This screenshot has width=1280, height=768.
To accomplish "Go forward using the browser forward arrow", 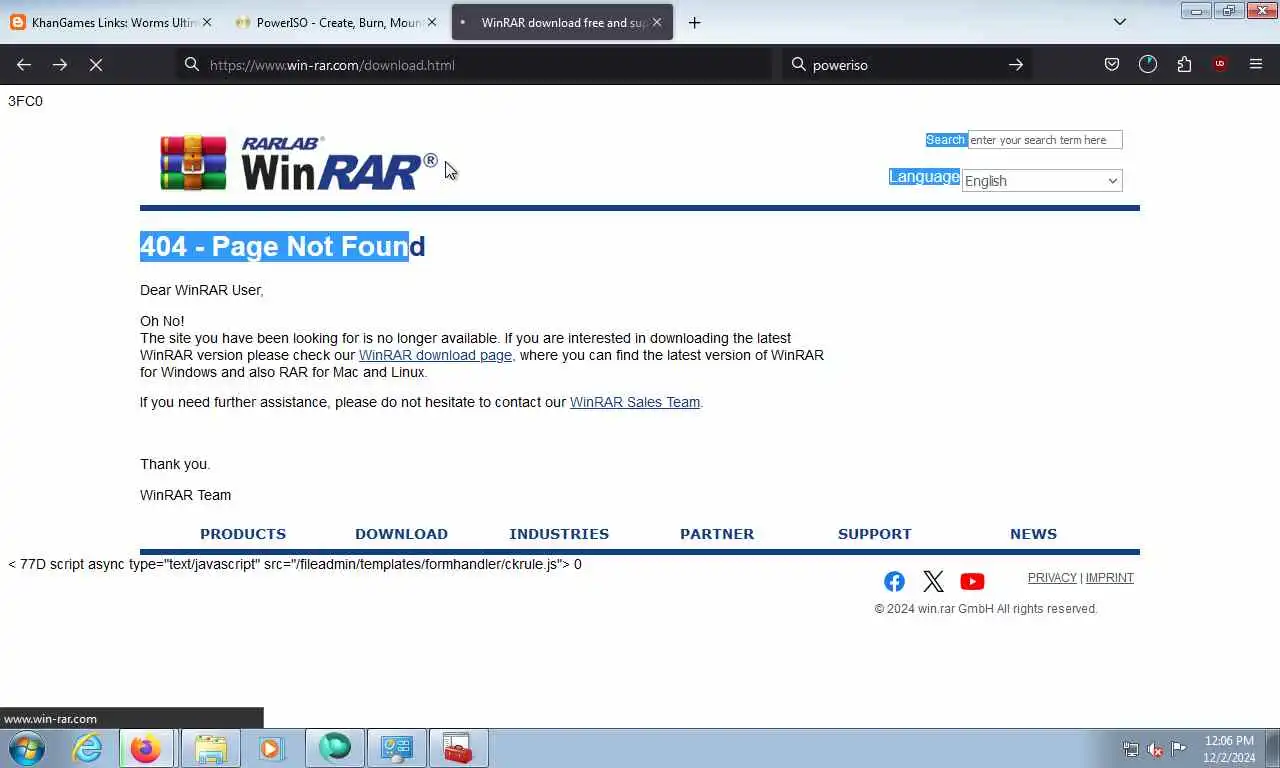I will coord(60,64).
